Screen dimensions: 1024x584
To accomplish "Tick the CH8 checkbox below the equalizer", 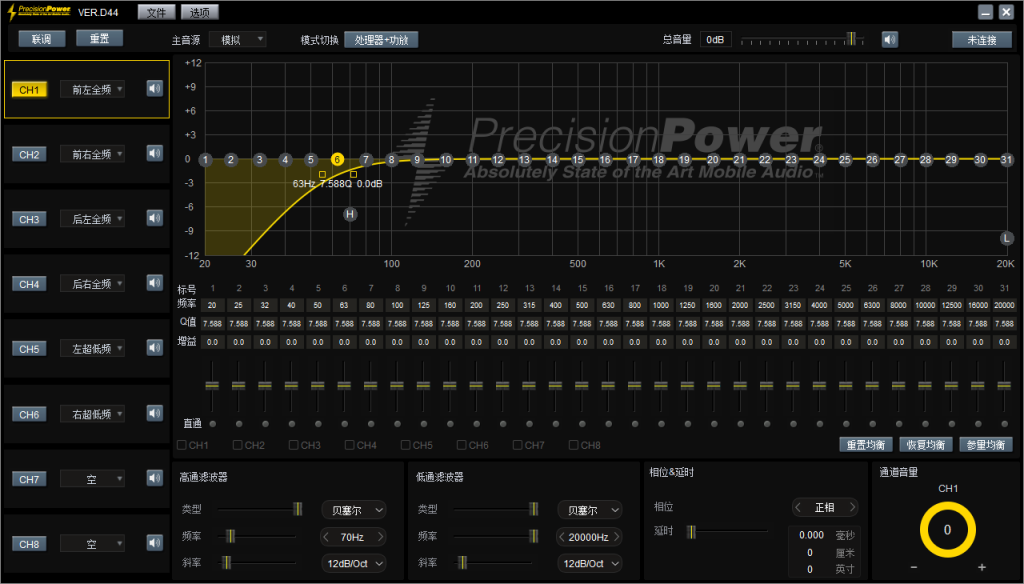I will coord(573,445).
